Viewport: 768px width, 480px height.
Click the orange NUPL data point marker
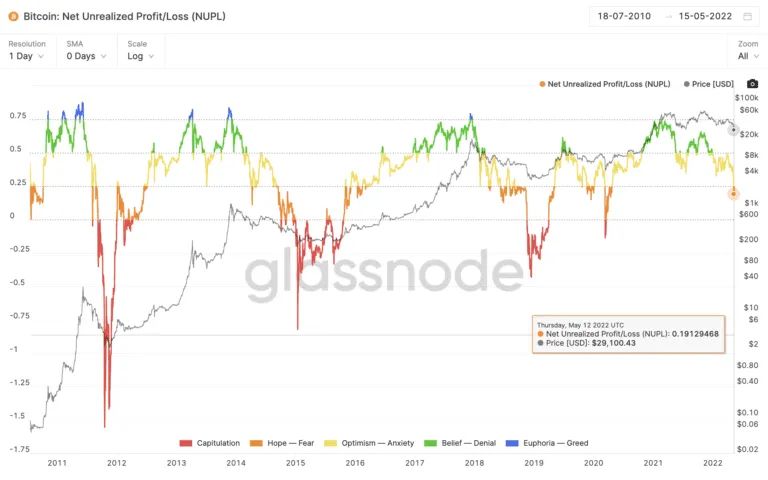tap(734, 194)
